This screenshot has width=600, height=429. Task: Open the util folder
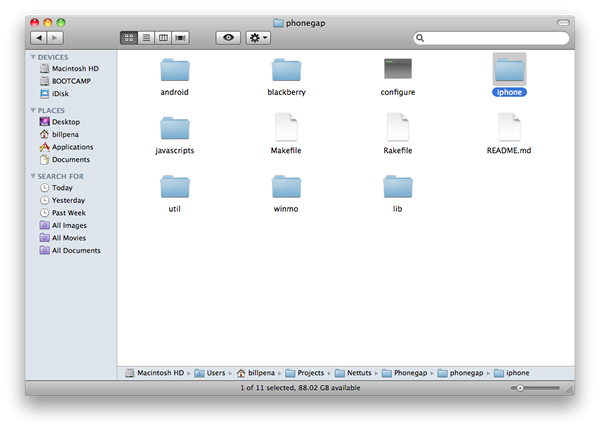tap(174, 187)
